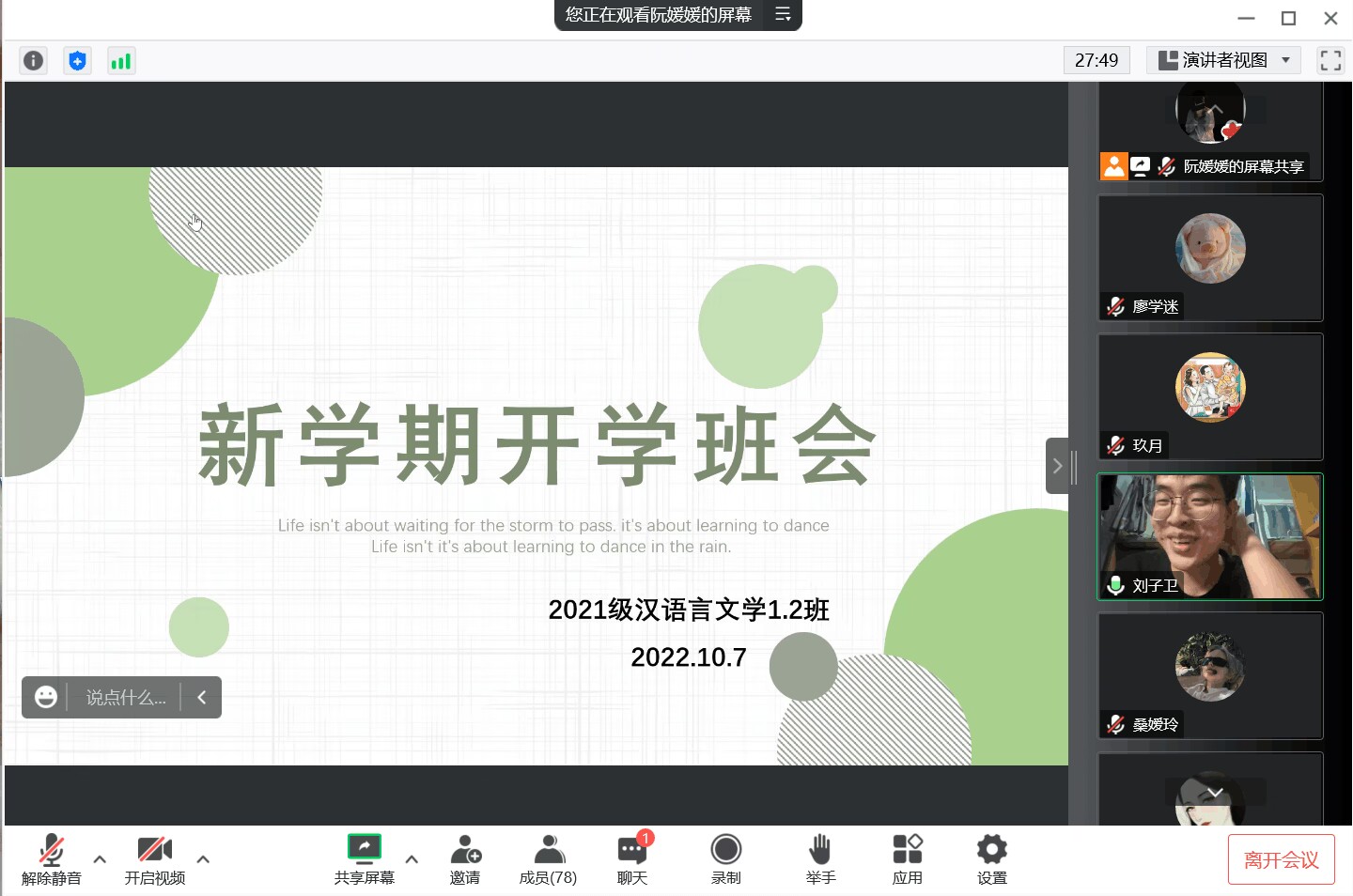Screen dimensions: 1353x896
Task: Click the blue security shield icon
Action: 77,61
